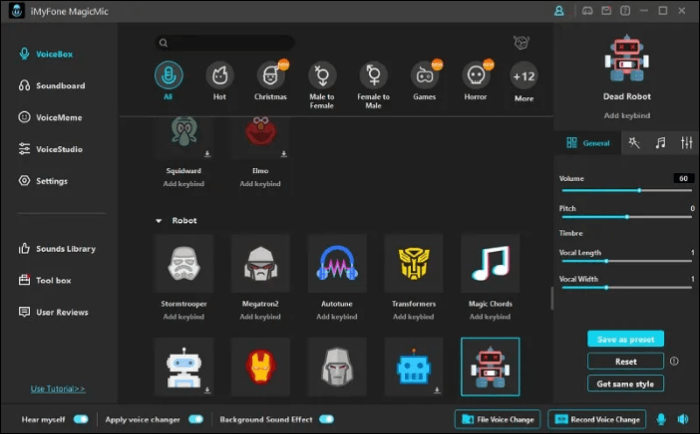Click the speaker icon in bottom bar
Image resolution: width=700 pixels, height=434 pixels.
click(x=683, y=419)
